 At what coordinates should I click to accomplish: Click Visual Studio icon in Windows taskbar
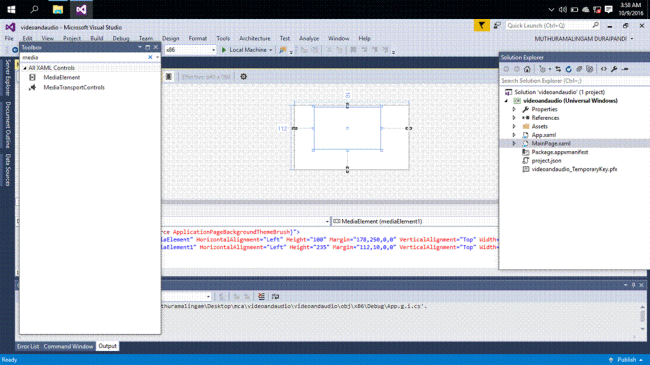tap(81, 9)
